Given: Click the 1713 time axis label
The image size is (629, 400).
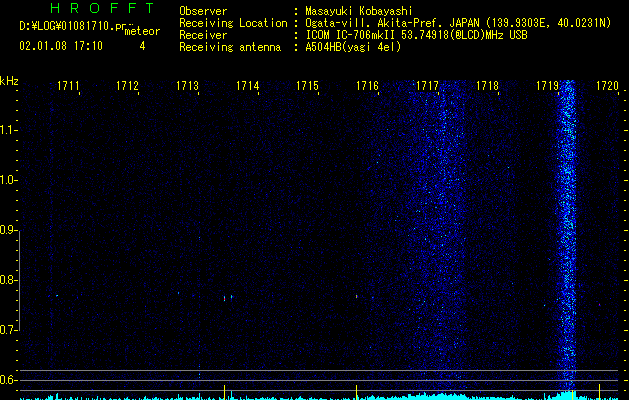Looking at the screenshot, I should (187, 86).
